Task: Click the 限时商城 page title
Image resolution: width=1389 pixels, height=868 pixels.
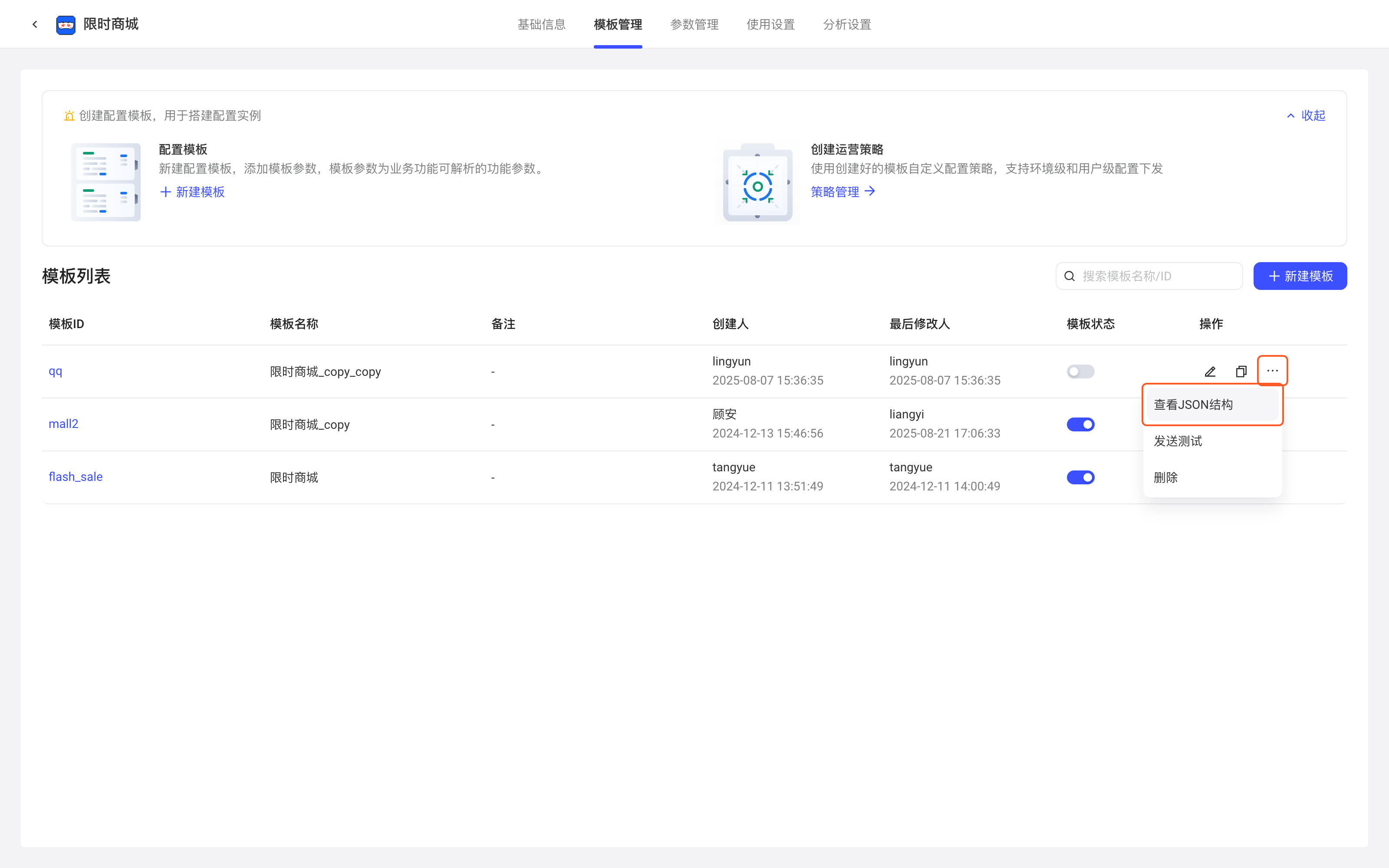Action: click(x=111, y=24)
